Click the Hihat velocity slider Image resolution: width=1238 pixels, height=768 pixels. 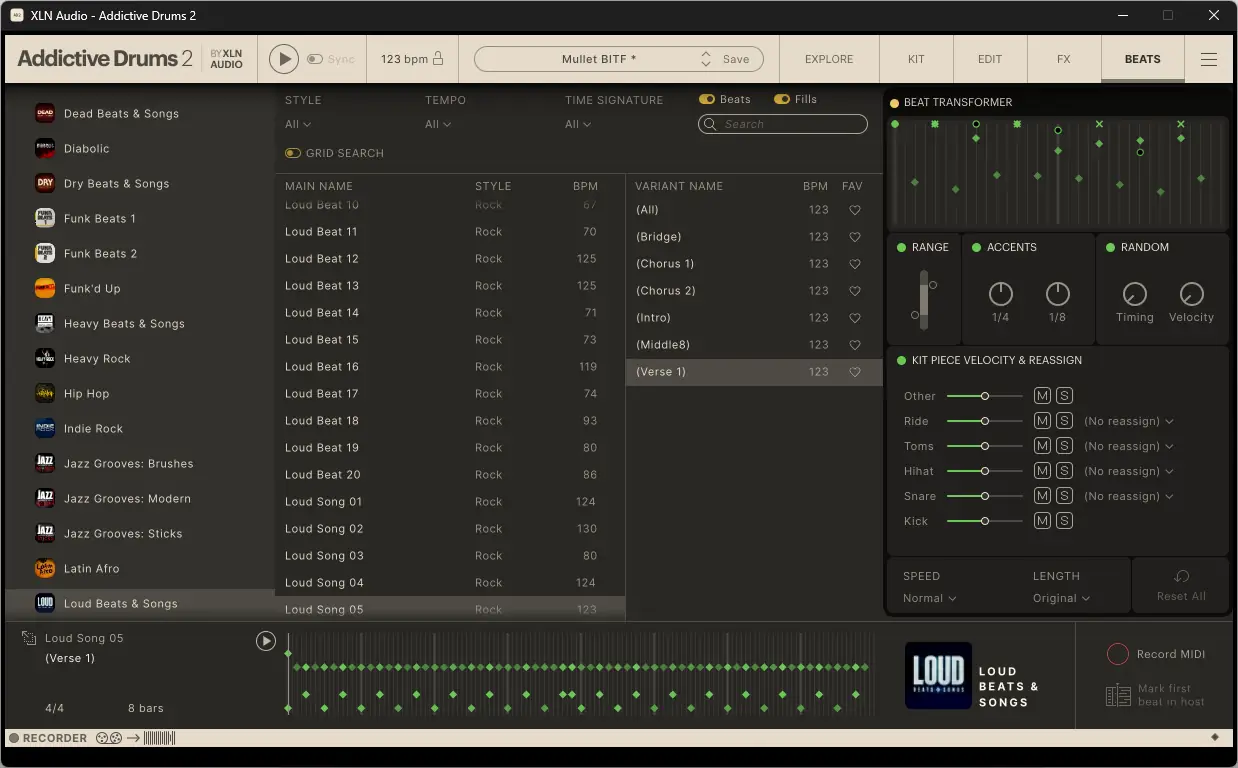click(985, 471)
